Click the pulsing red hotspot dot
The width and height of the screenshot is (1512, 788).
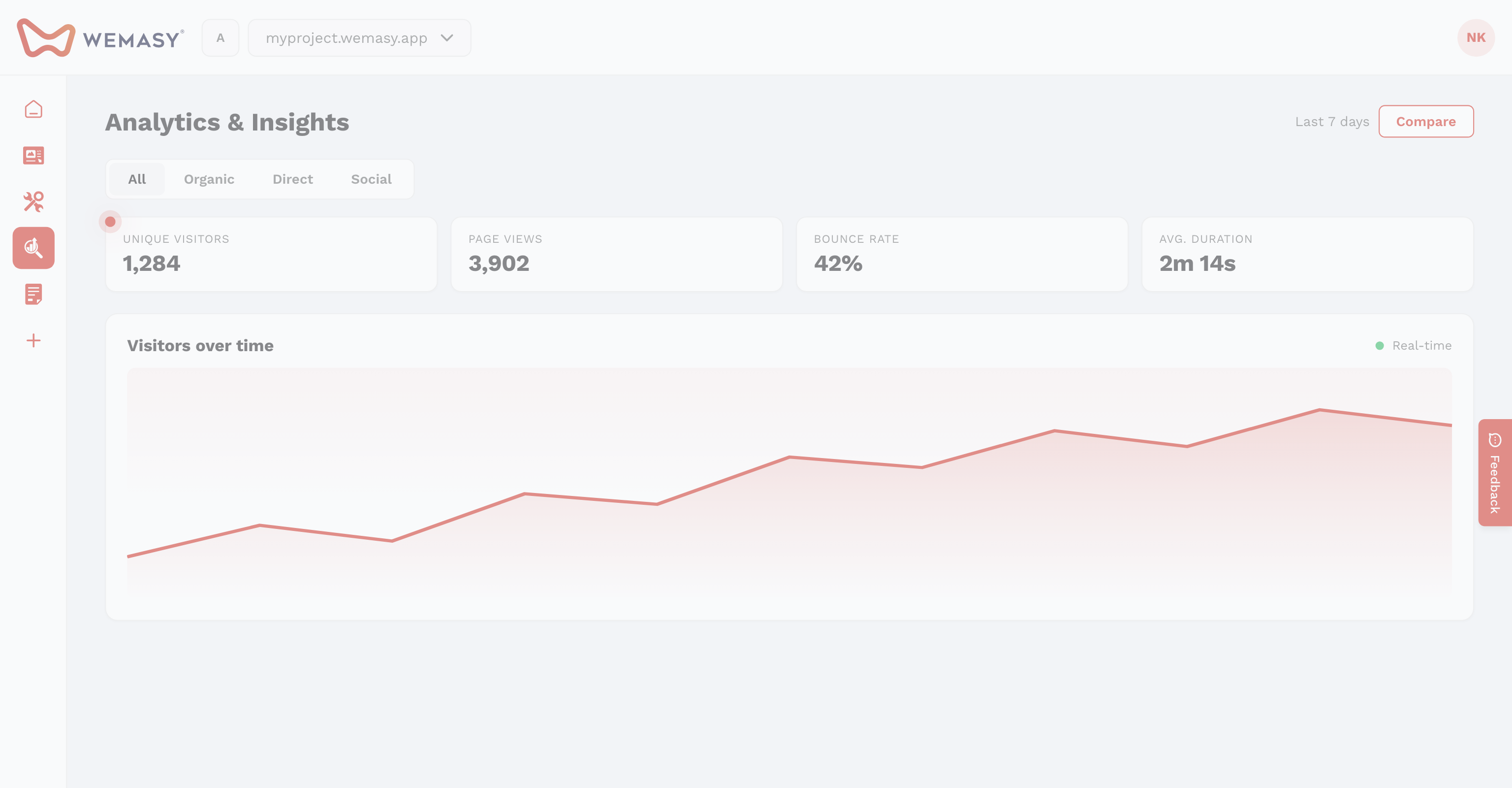pos(110,221)
